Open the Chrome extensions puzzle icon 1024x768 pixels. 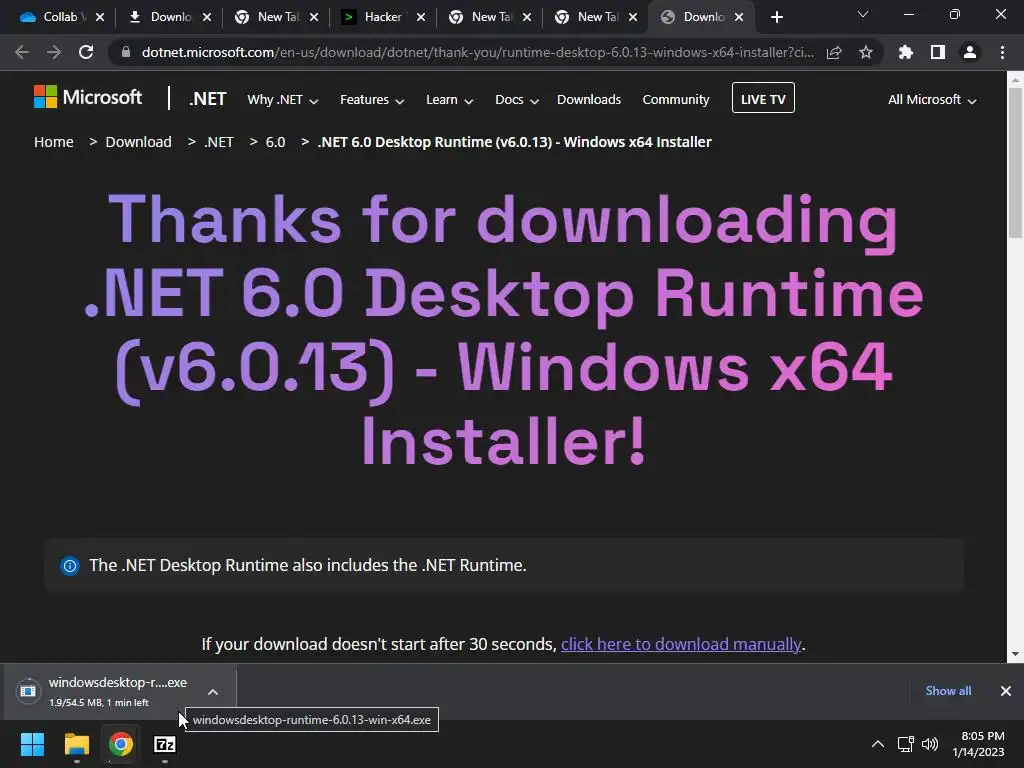906,52
